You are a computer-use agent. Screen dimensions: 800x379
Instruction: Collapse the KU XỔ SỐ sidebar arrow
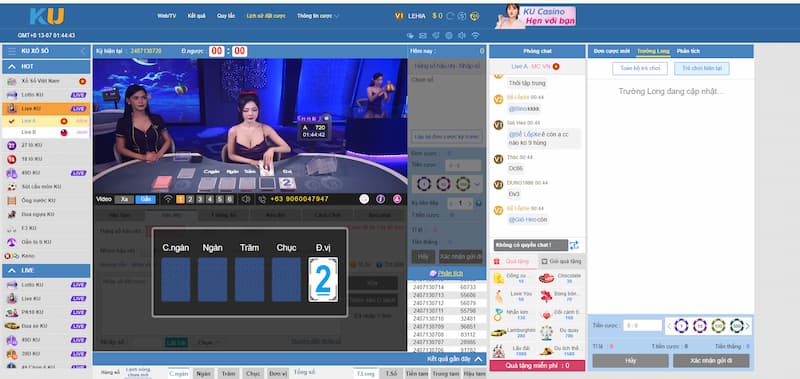(x=83, y=51)
